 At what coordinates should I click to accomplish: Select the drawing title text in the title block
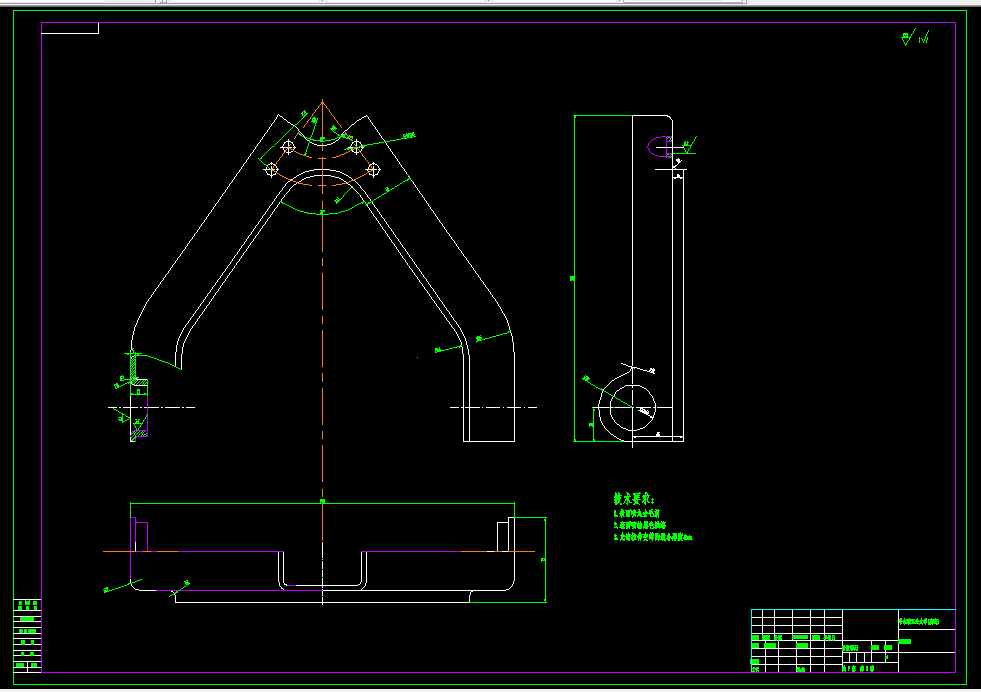click(x=918, y=621)
